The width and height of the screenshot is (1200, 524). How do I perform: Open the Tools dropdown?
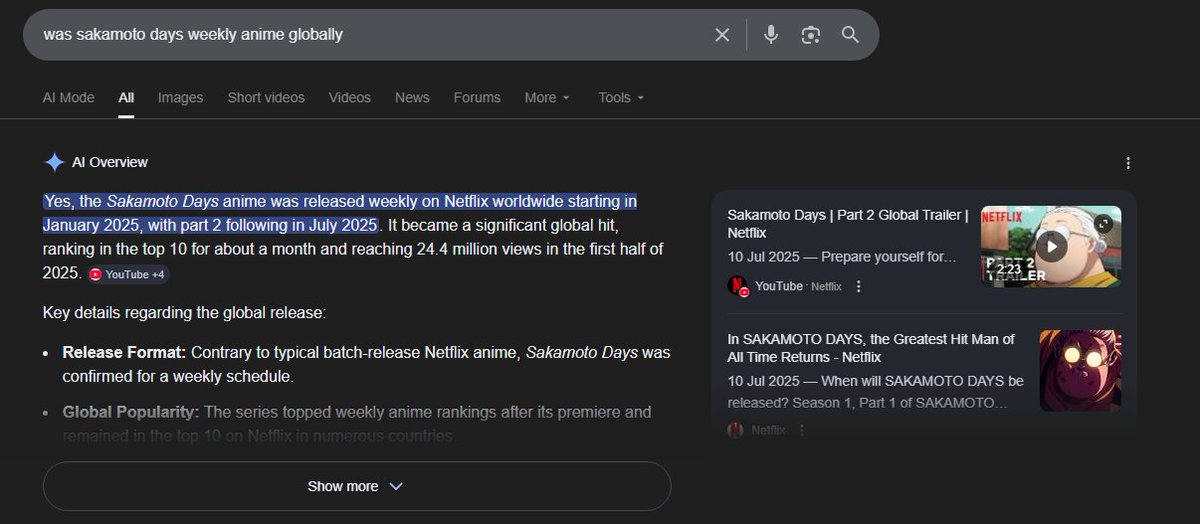click(621, 97)
